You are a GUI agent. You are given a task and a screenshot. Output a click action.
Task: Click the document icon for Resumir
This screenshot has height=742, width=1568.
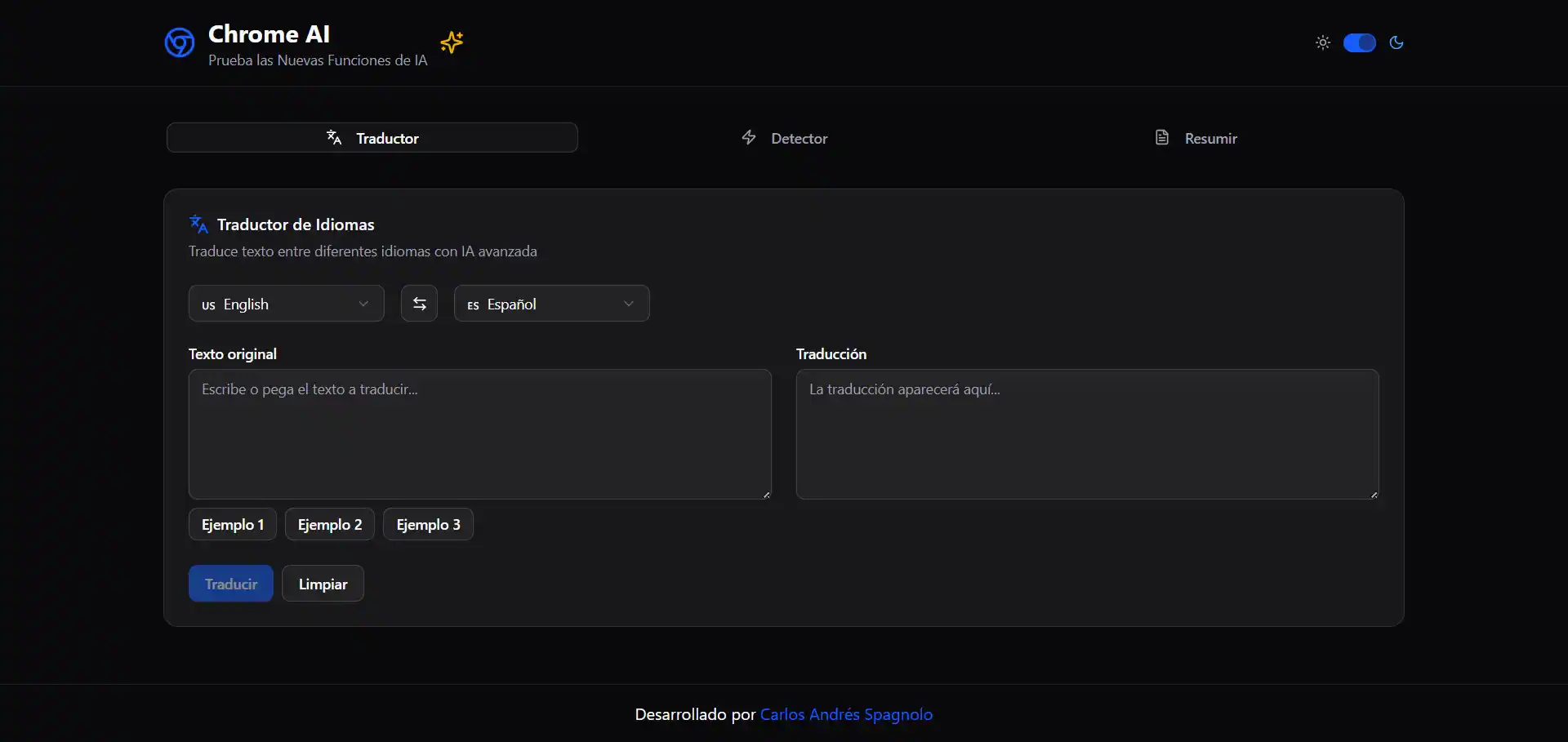(x=1162, y=138)
